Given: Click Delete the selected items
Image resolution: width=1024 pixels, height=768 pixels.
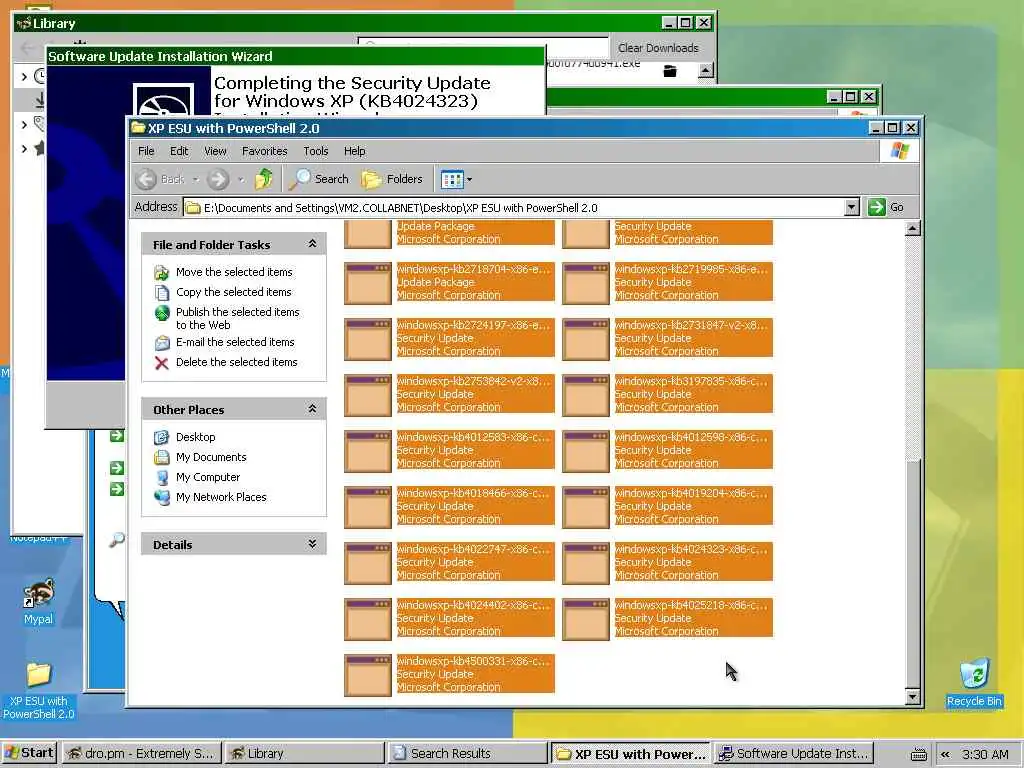Looking at the screenshot, I should [236, 362].
